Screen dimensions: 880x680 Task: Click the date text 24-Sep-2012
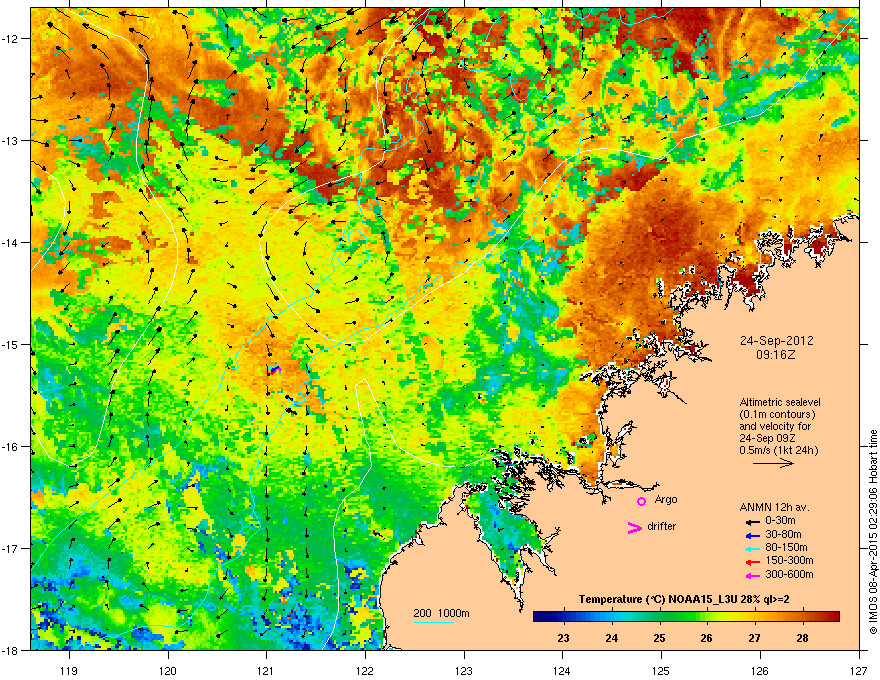click(776, 341)
